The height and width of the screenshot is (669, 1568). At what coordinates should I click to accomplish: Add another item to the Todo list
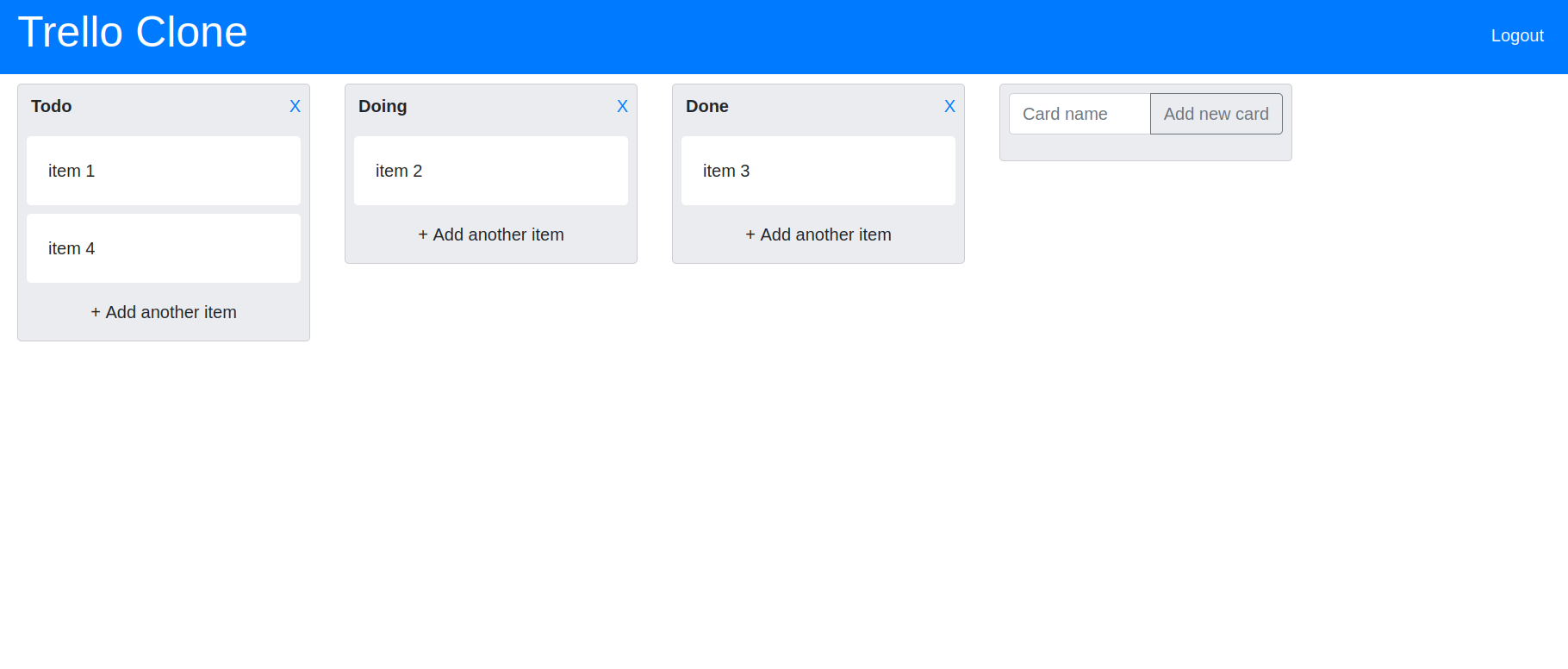coord(164,312)
